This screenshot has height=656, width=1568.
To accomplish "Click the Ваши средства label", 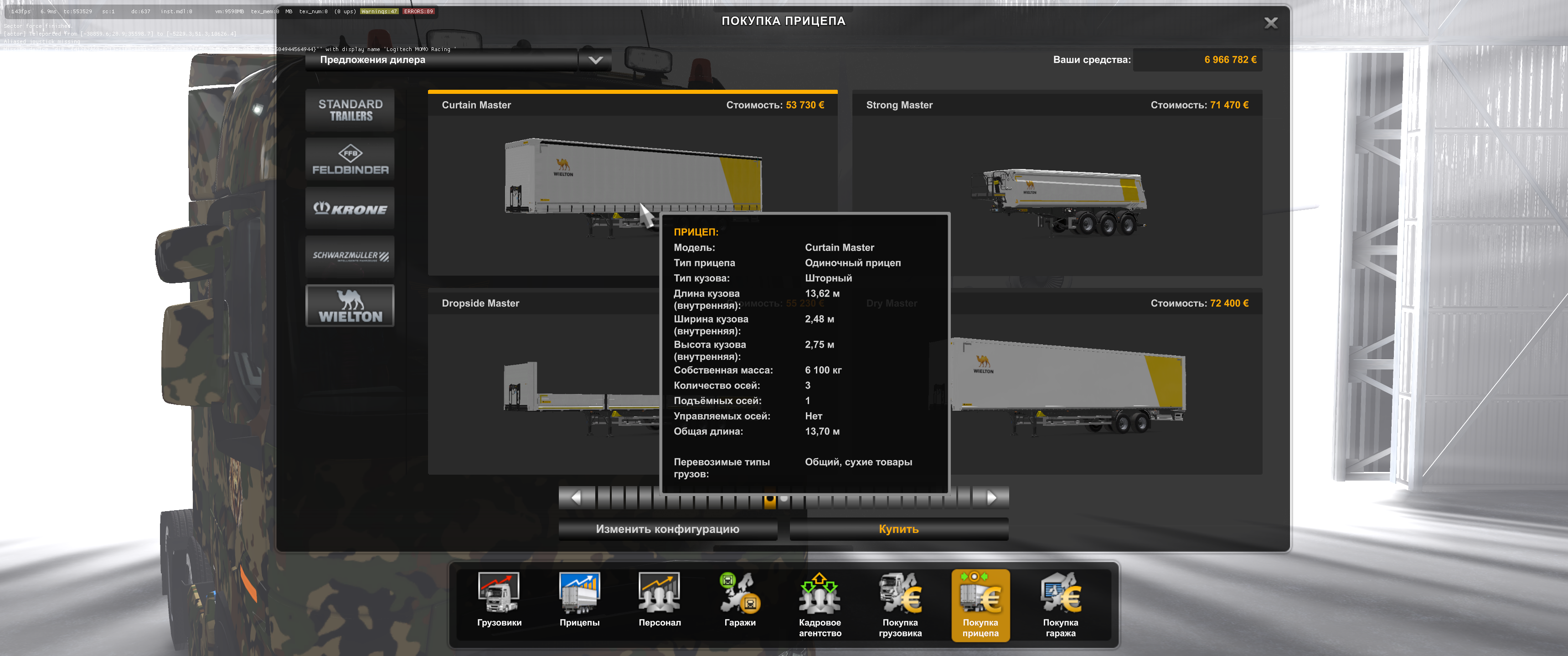I will click(x=1091, y=60).
